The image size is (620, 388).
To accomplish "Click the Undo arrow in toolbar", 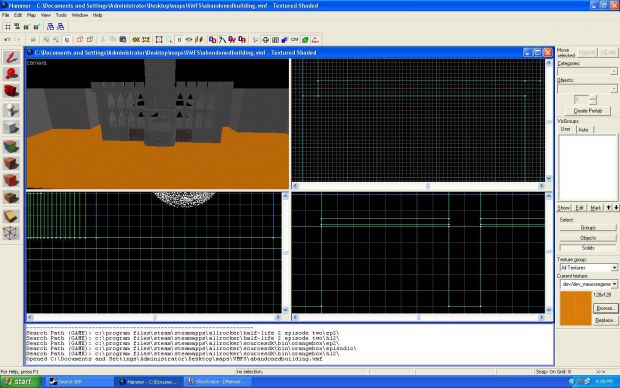I will click(7, 40).
